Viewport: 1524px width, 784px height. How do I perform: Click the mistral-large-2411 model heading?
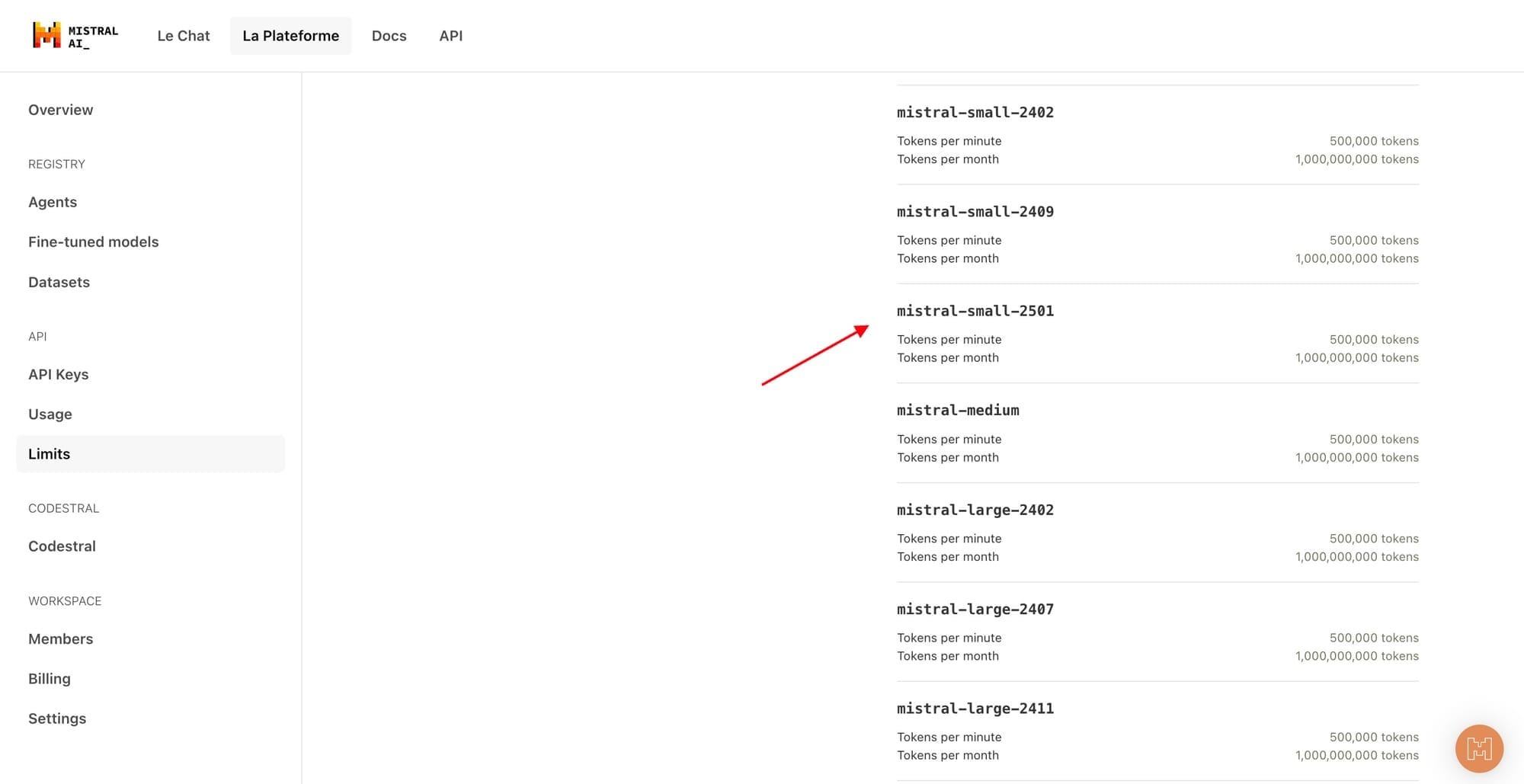coord(975,709)
